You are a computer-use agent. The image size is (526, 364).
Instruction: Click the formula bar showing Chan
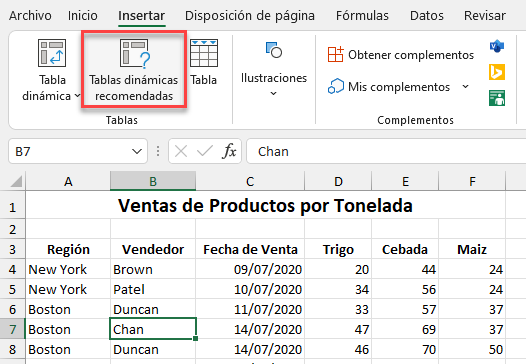click(x=386, y=151)
